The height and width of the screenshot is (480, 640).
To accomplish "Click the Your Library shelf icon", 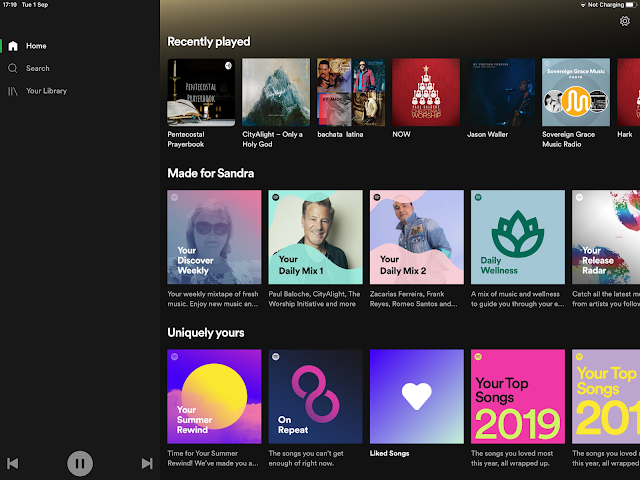I will pos(13,91).
